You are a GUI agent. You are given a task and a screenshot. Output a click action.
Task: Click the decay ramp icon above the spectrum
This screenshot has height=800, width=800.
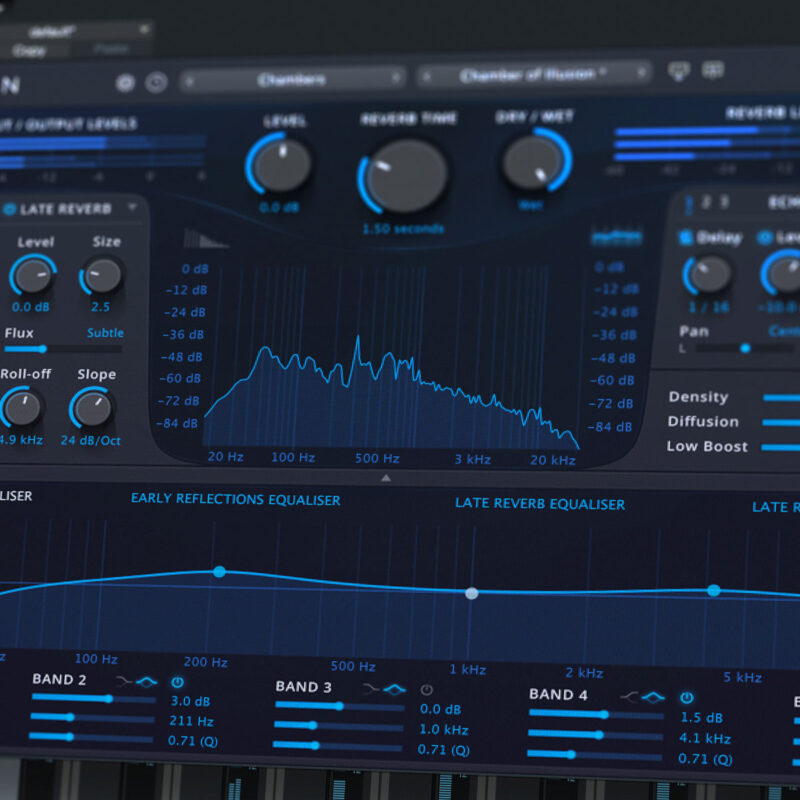point(205,238)
